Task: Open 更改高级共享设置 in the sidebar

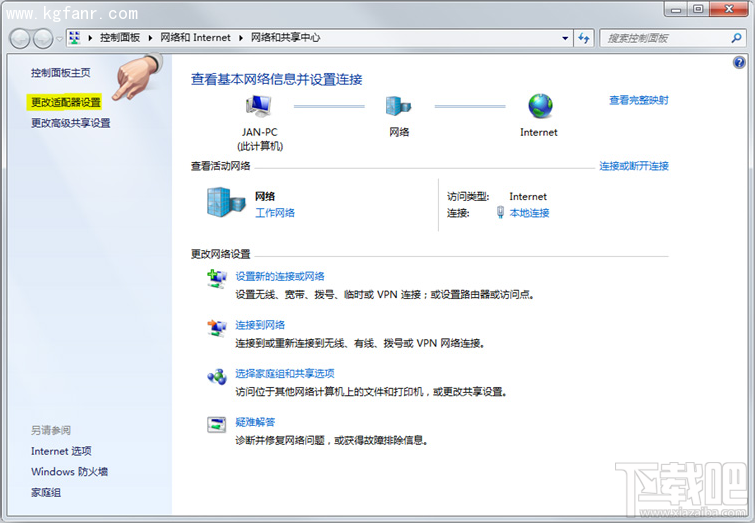Action: tap(71, 123)
